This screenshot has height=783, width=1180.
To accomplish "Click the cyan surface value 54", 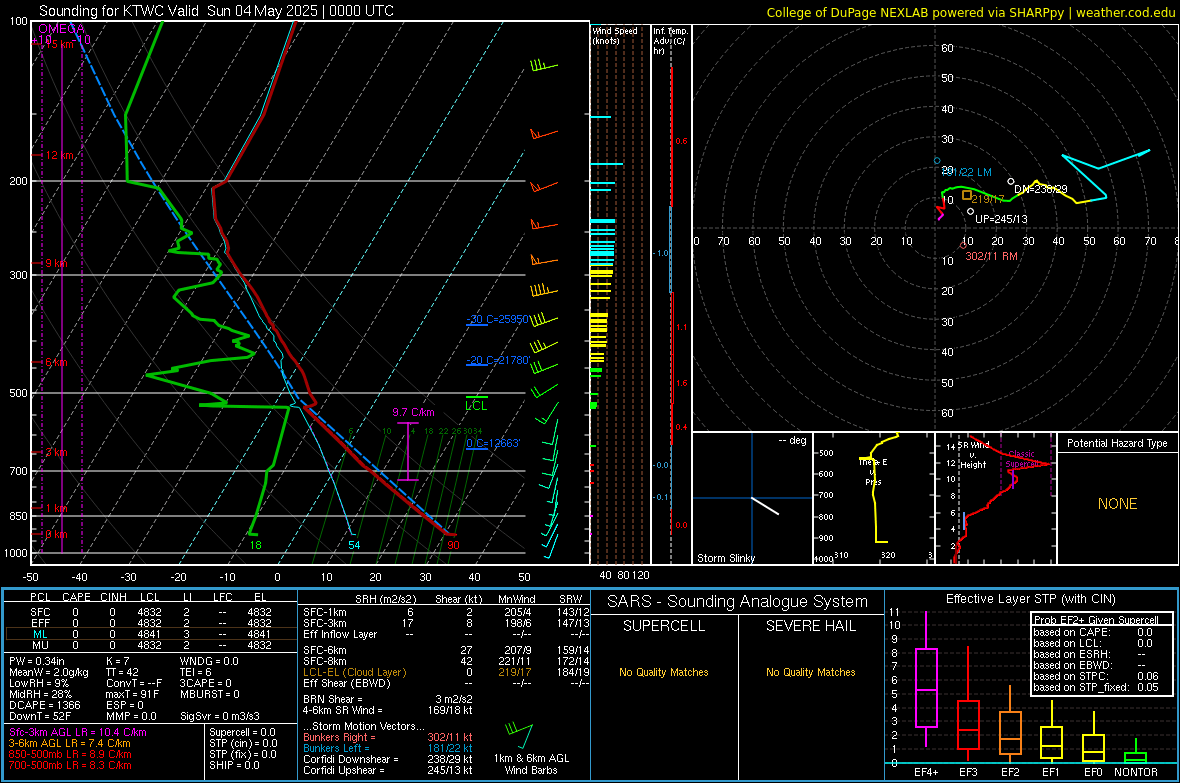I will tap(354, 545).
